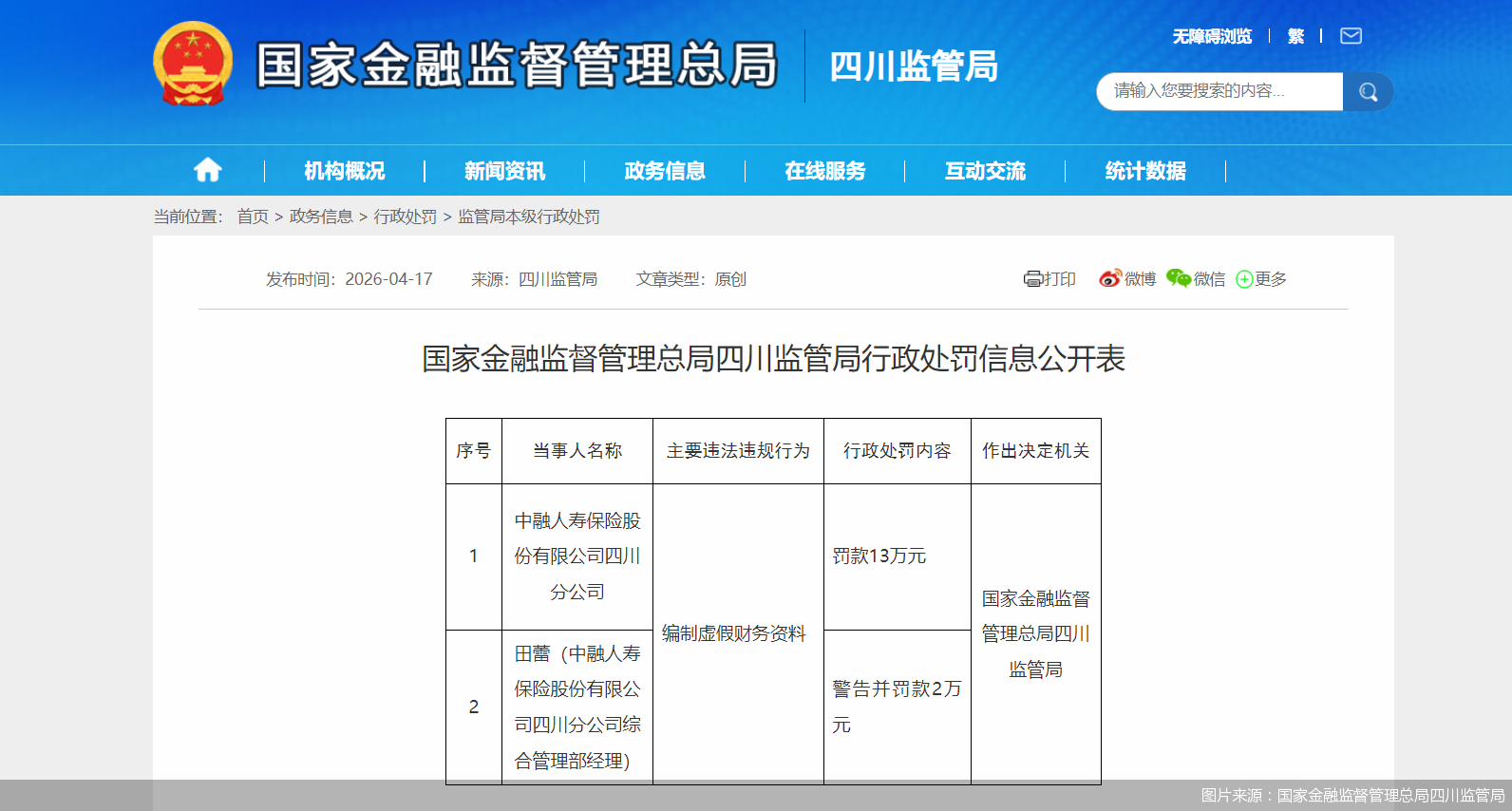1512x811 pixels.
Task: Click cell 罚款13万元
Action: click(x=898, y=556)
